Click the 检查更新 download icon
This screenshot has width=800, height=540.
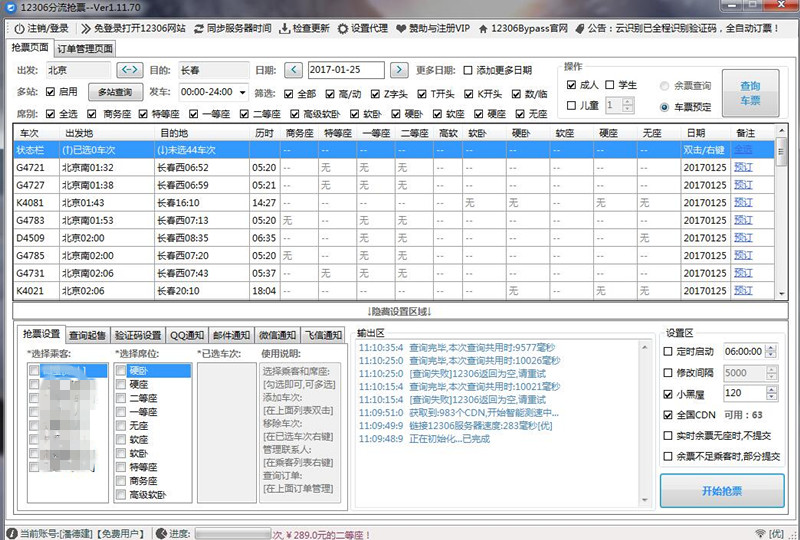pyautogui.click(x=284, y=29)
